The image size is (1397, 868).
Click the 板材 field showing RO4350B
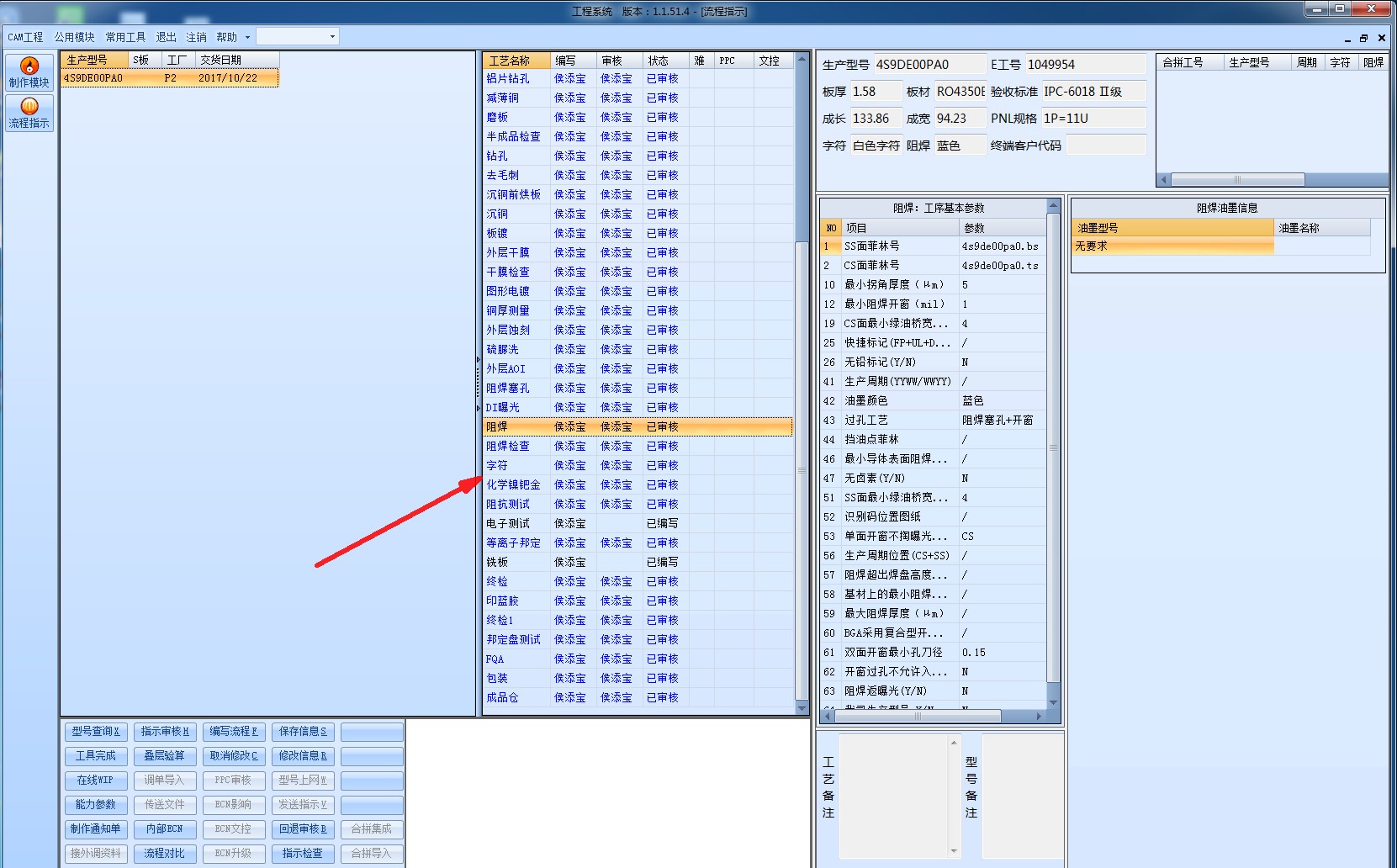pos(960,92)
